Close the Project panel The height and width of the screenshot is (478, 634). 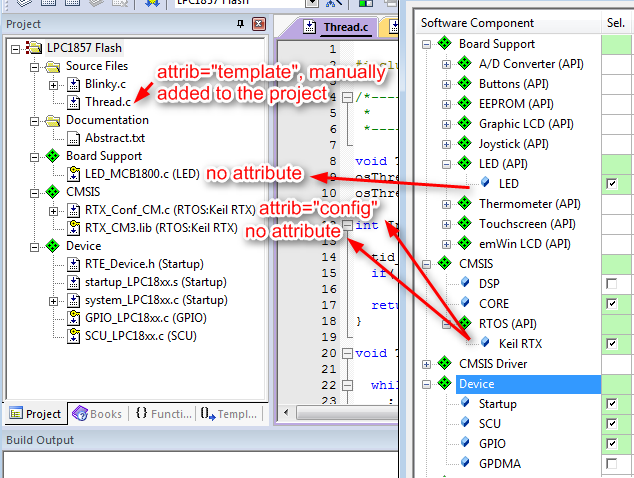coord(256,24)
